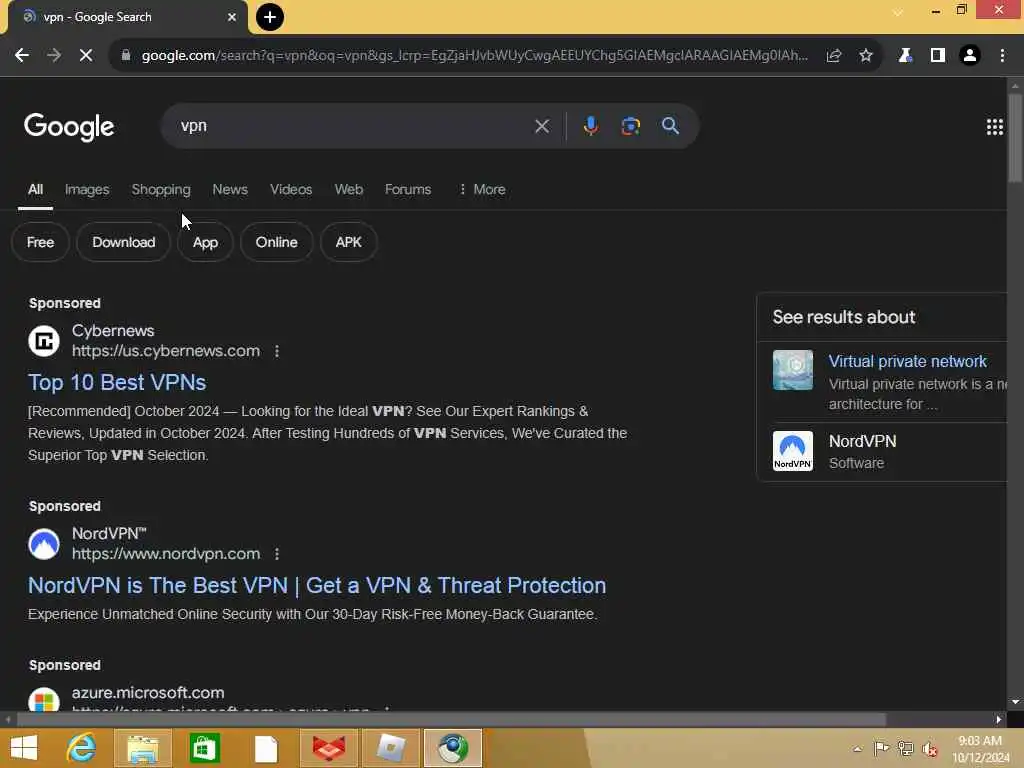Bookmark this page with the star icon
1024x768 pixels.
[x=866, y=56]
